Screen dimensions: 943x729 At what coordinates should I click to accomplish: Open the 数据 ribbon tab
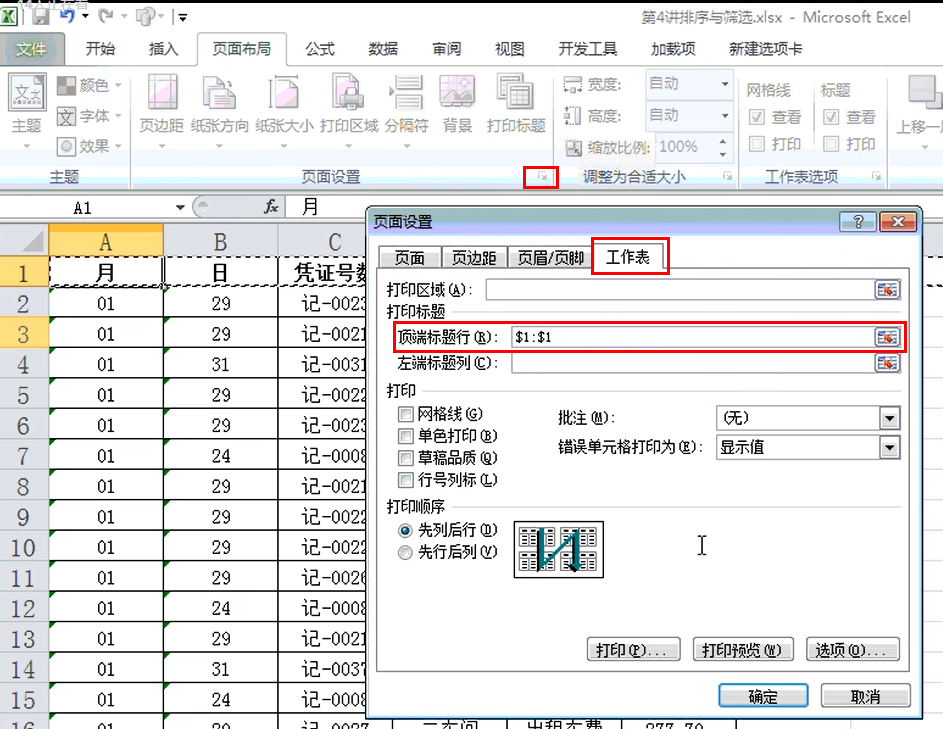coord(383,49)
